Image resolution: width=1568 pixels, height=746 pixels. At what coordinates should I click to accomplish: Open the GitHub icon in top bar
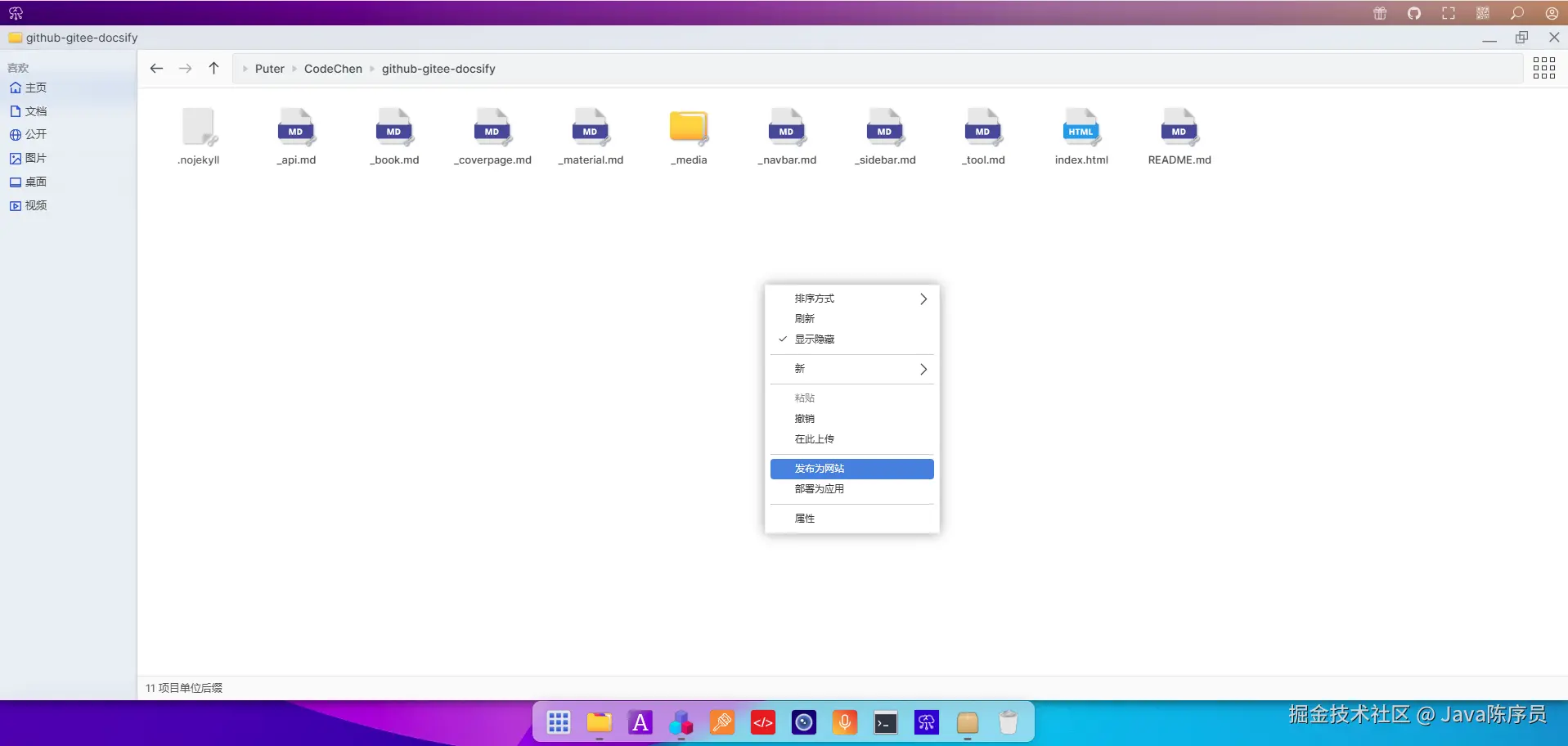[1414, 13]
